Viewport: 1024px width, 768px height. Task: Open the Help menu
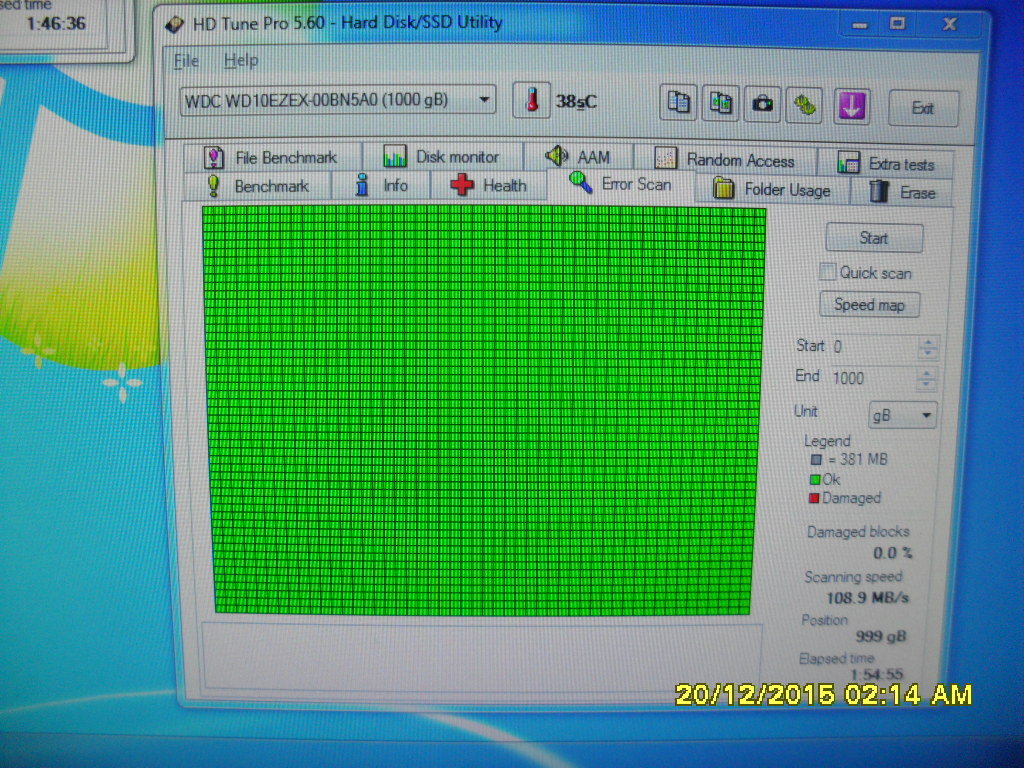point(241,61)
